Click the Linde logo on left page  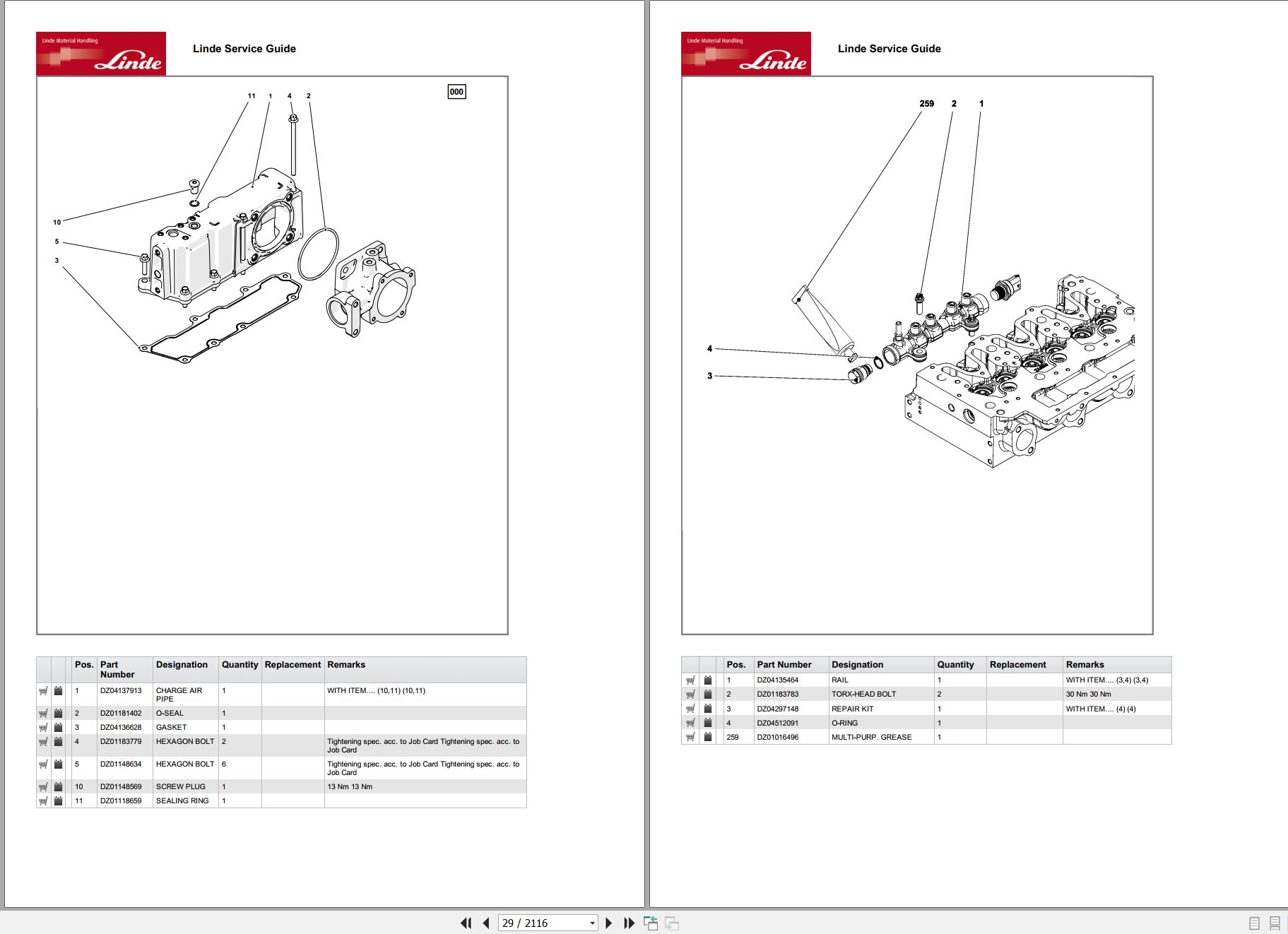point(101,54)
